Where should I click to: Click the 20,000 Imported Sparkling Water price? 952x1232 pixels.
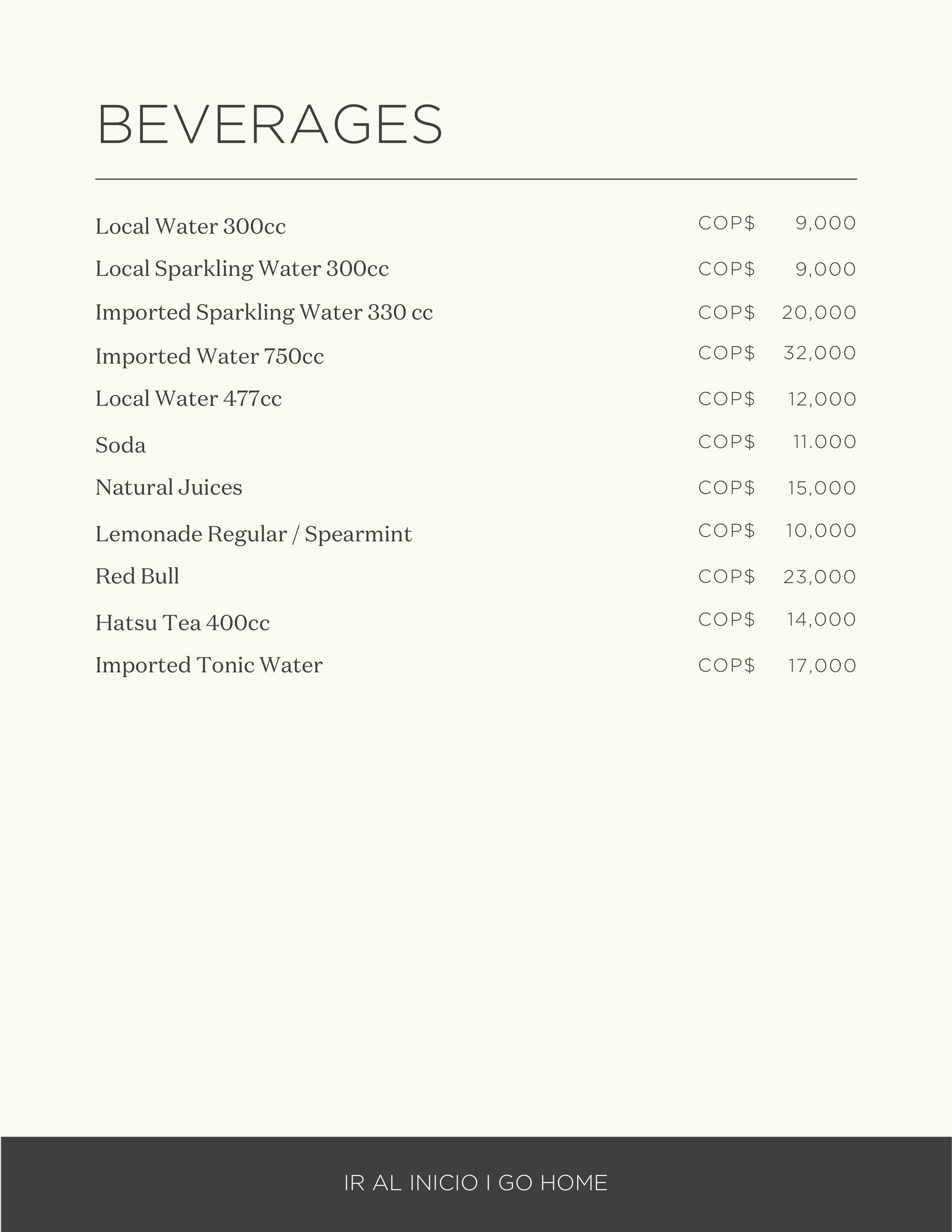click(x=819, y=312)
